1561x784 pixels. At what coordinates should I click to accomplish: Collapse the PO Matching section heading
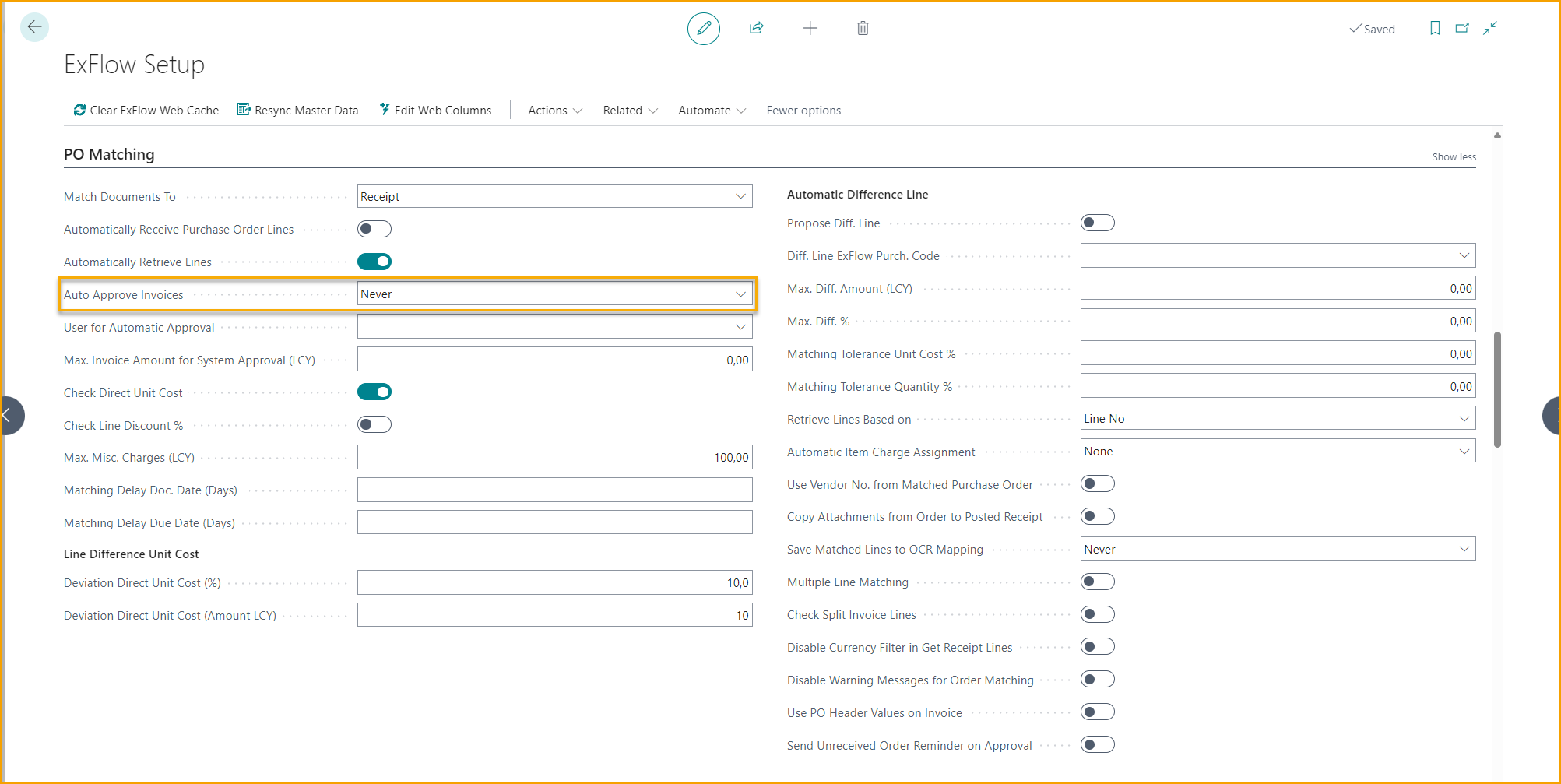[x=109, y=154]
